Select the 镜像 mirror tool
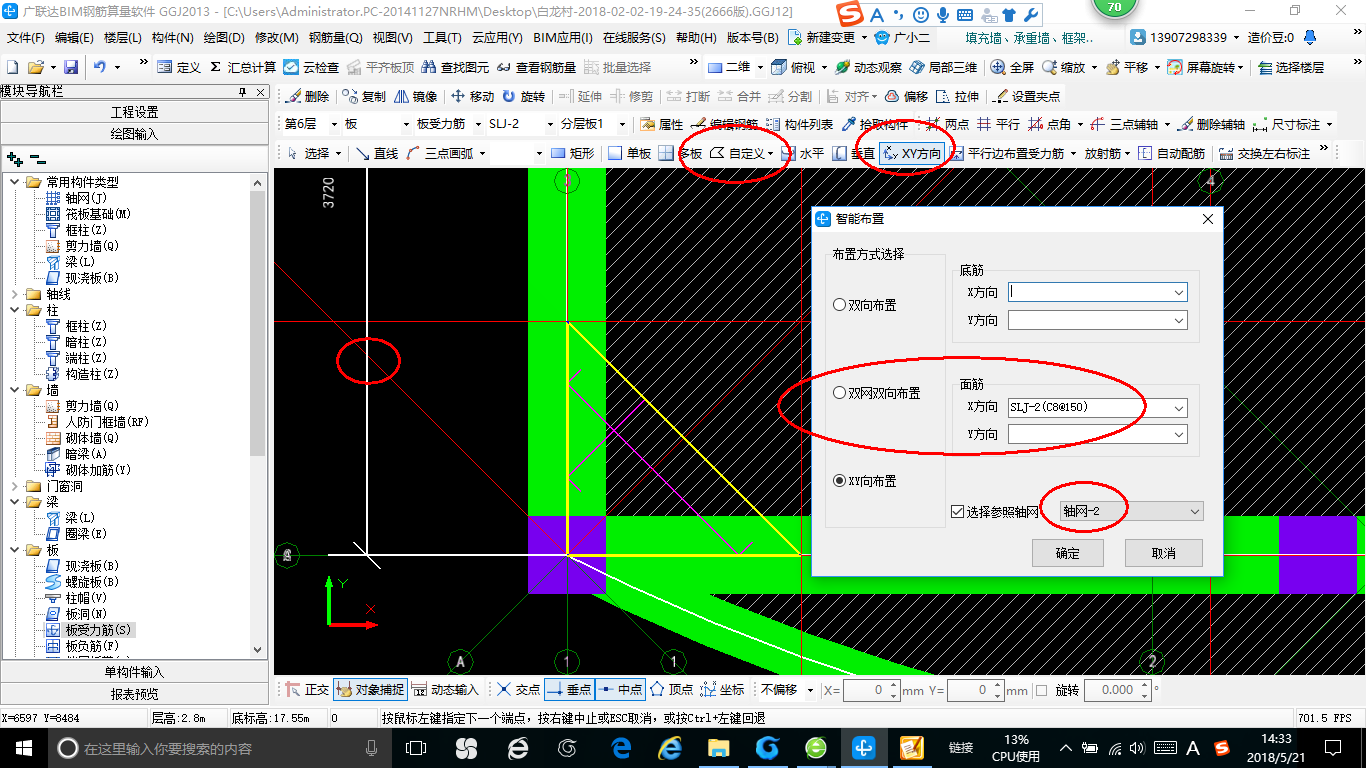 [x=416, y=96]
